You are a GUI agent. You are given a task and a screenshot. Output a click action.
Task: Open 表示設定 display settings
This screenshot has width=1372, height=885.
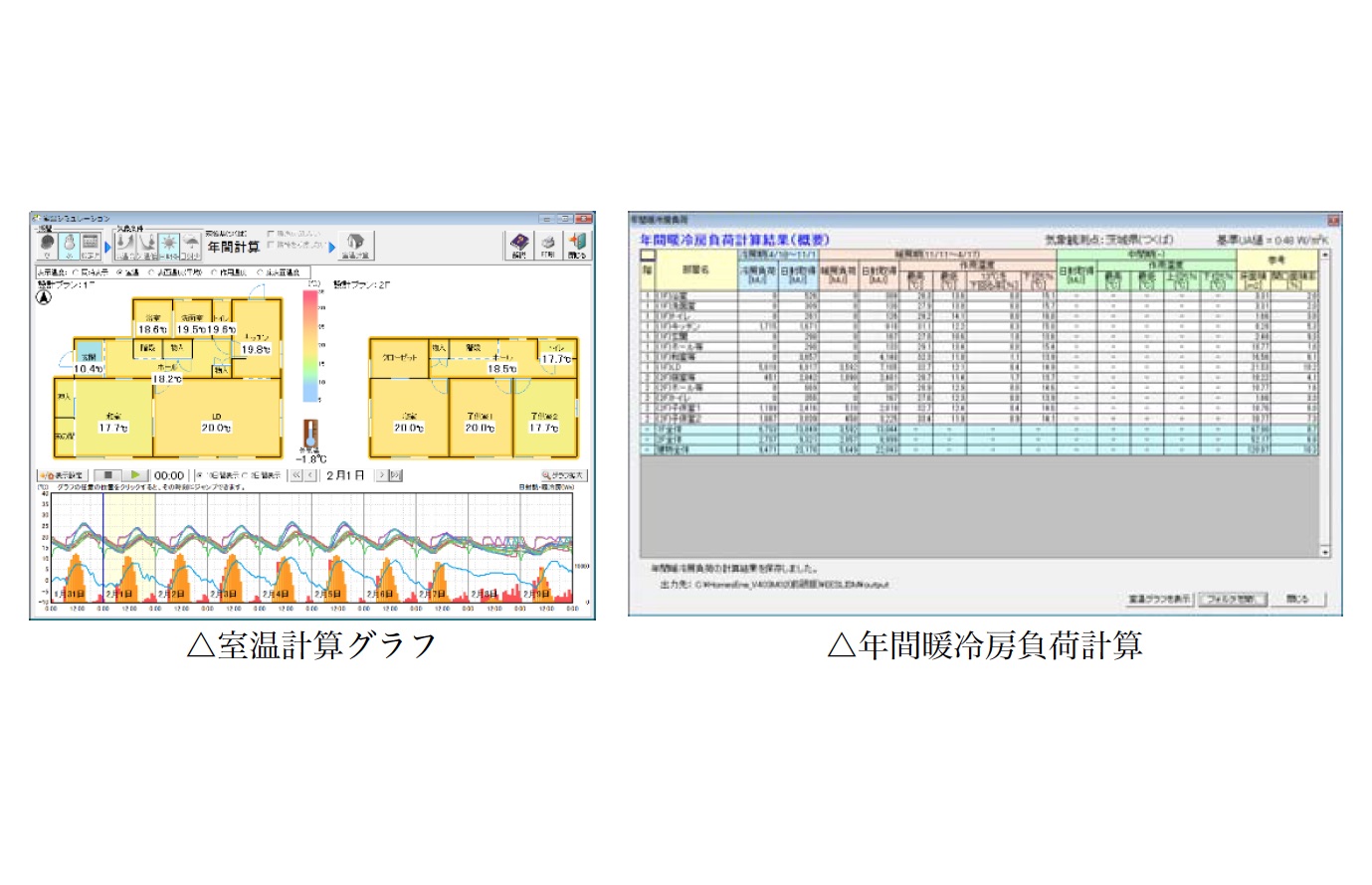tap(62, 475)
